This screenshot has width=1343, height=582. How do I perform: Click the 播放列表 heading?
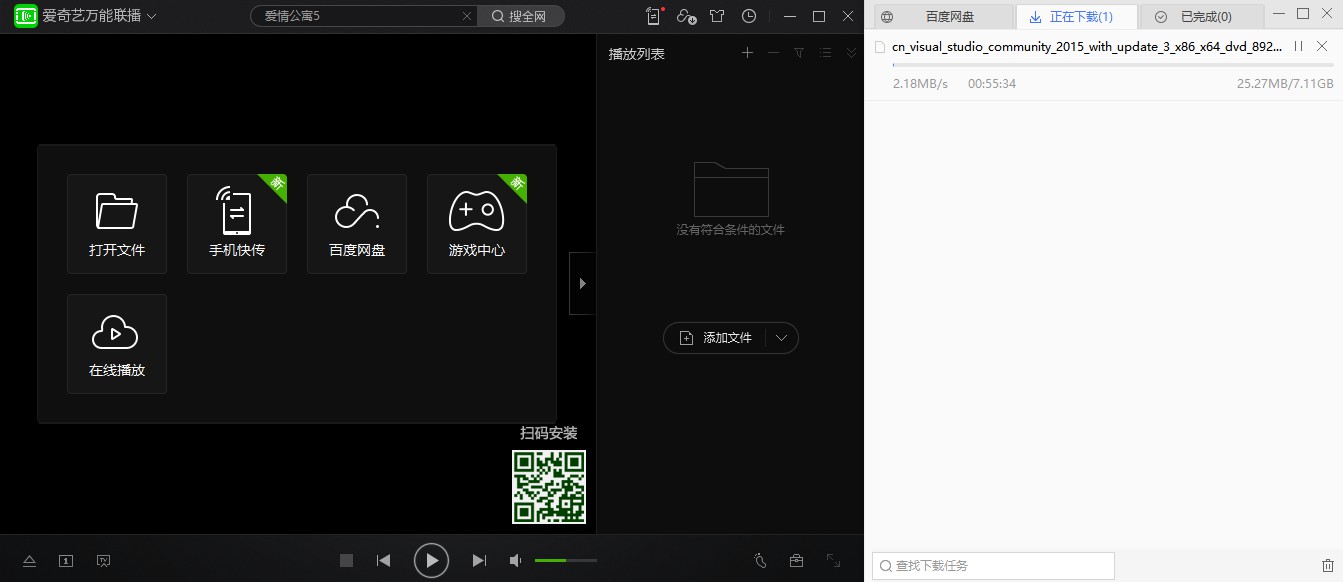coord(637,54)
